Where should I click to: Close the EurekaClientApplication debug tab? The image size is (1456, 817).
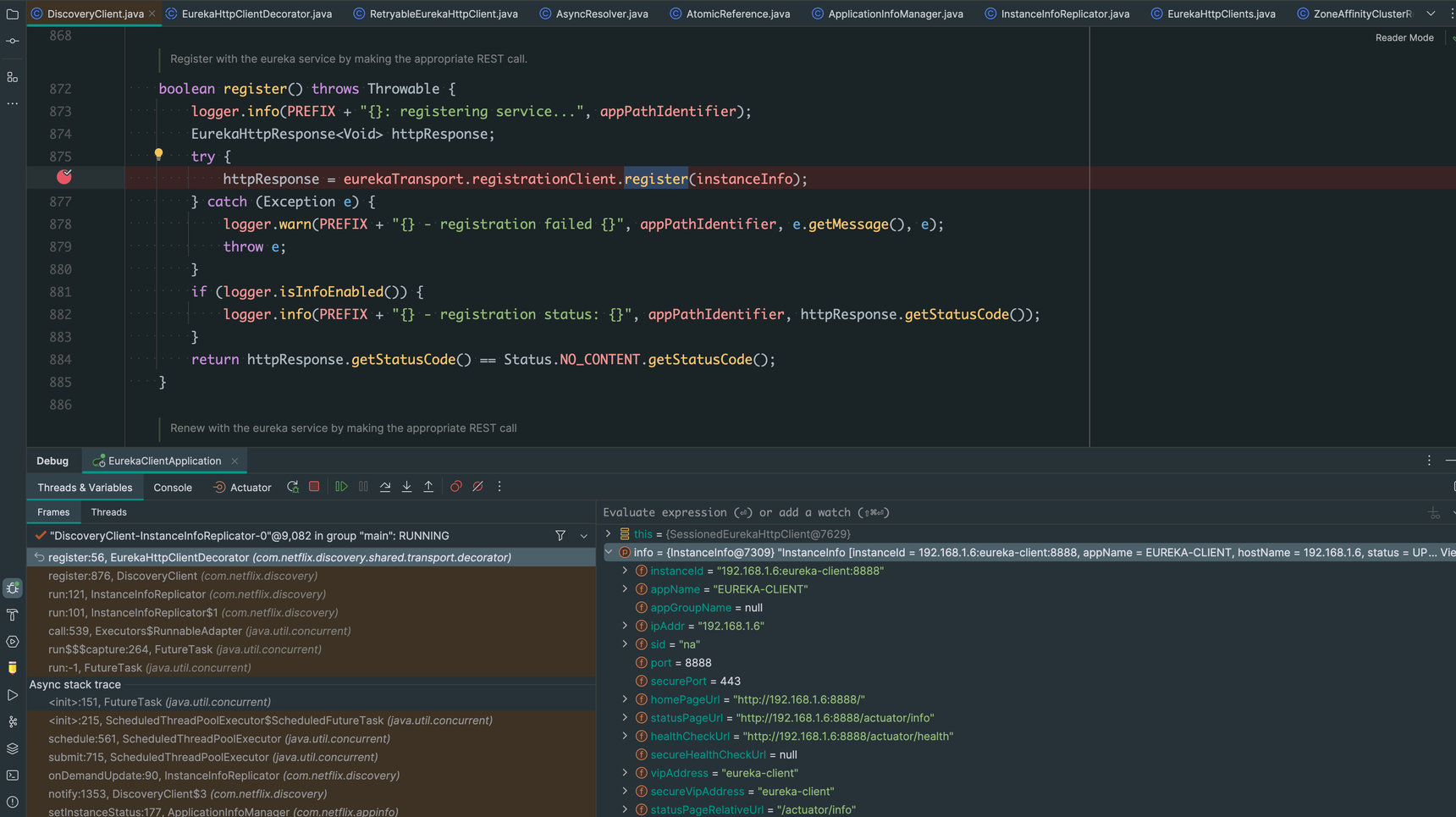pyautogui.click(x=234, y=461)
